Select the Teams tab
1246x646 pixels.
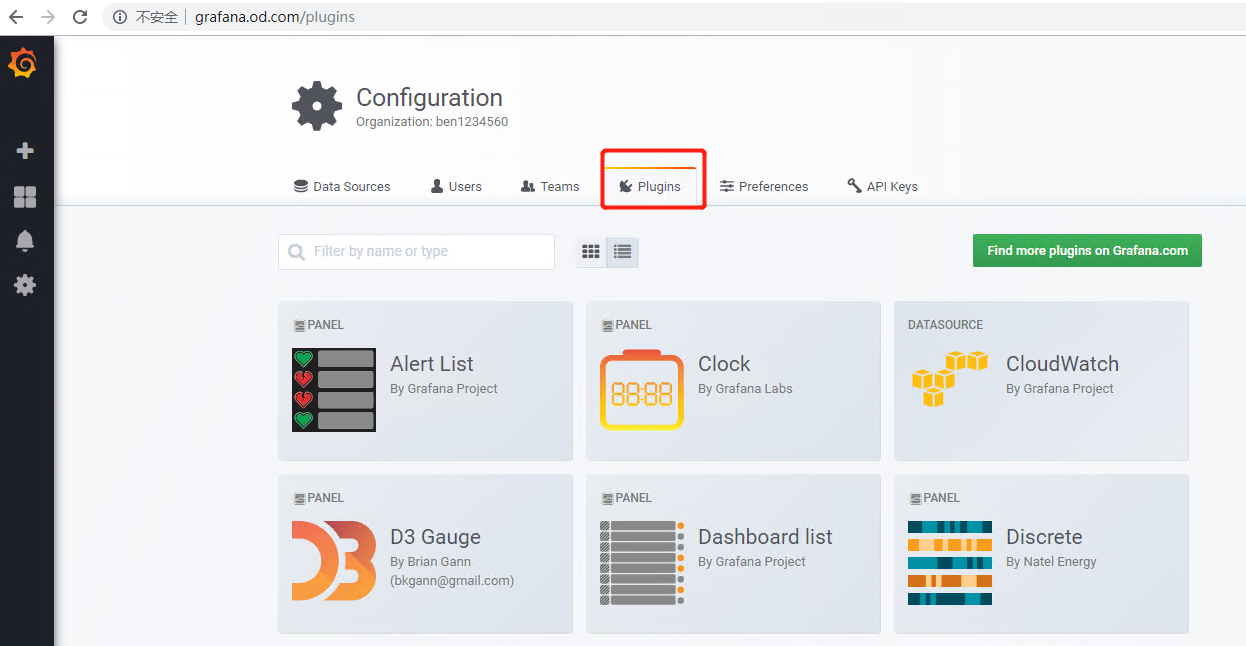tap(550, 187)
